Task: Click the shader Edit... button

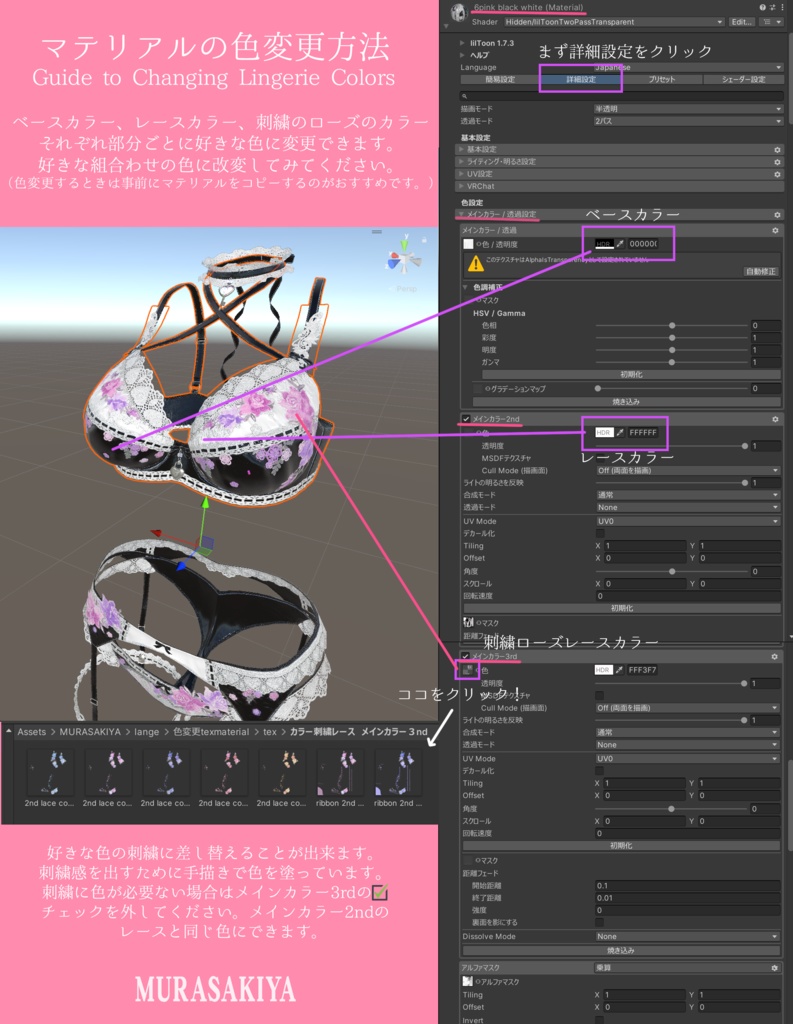Action: pyautogui.click(x=741, y=22)
